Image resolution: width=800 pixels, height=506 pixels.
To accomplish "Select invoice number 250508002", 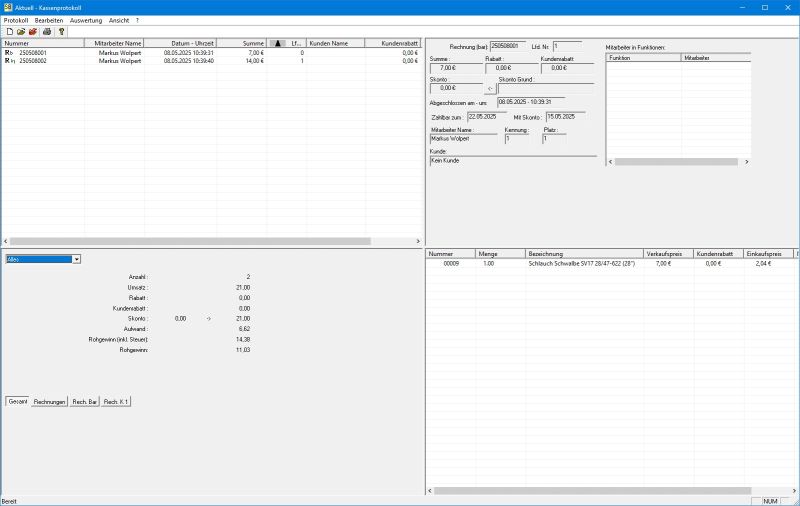I will pyautogui.click(x=33, y=61).
